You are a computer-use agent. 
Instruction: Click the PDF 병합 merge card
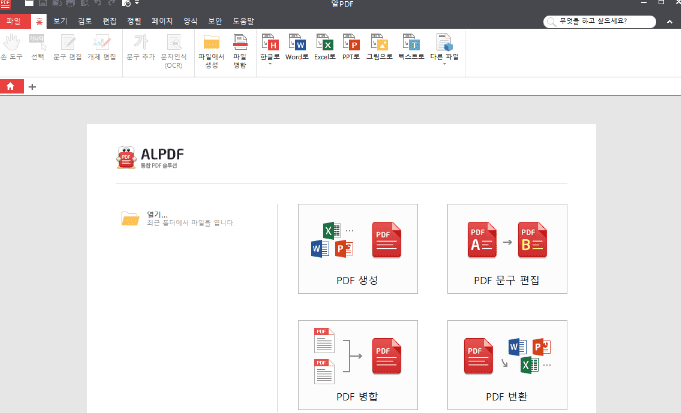358,365
